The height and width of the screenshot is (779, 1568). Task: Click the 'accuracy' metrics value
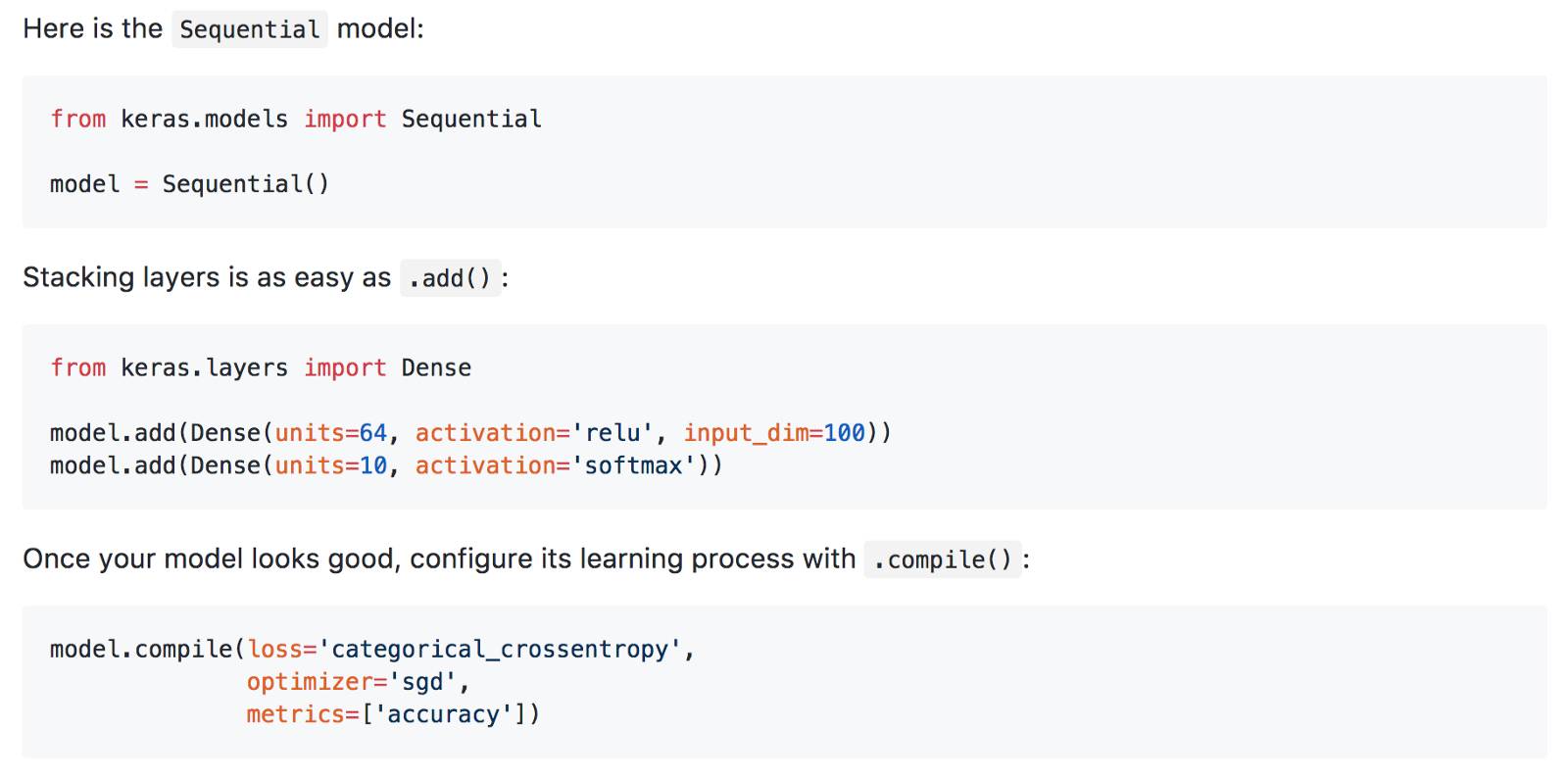[443, 714]
